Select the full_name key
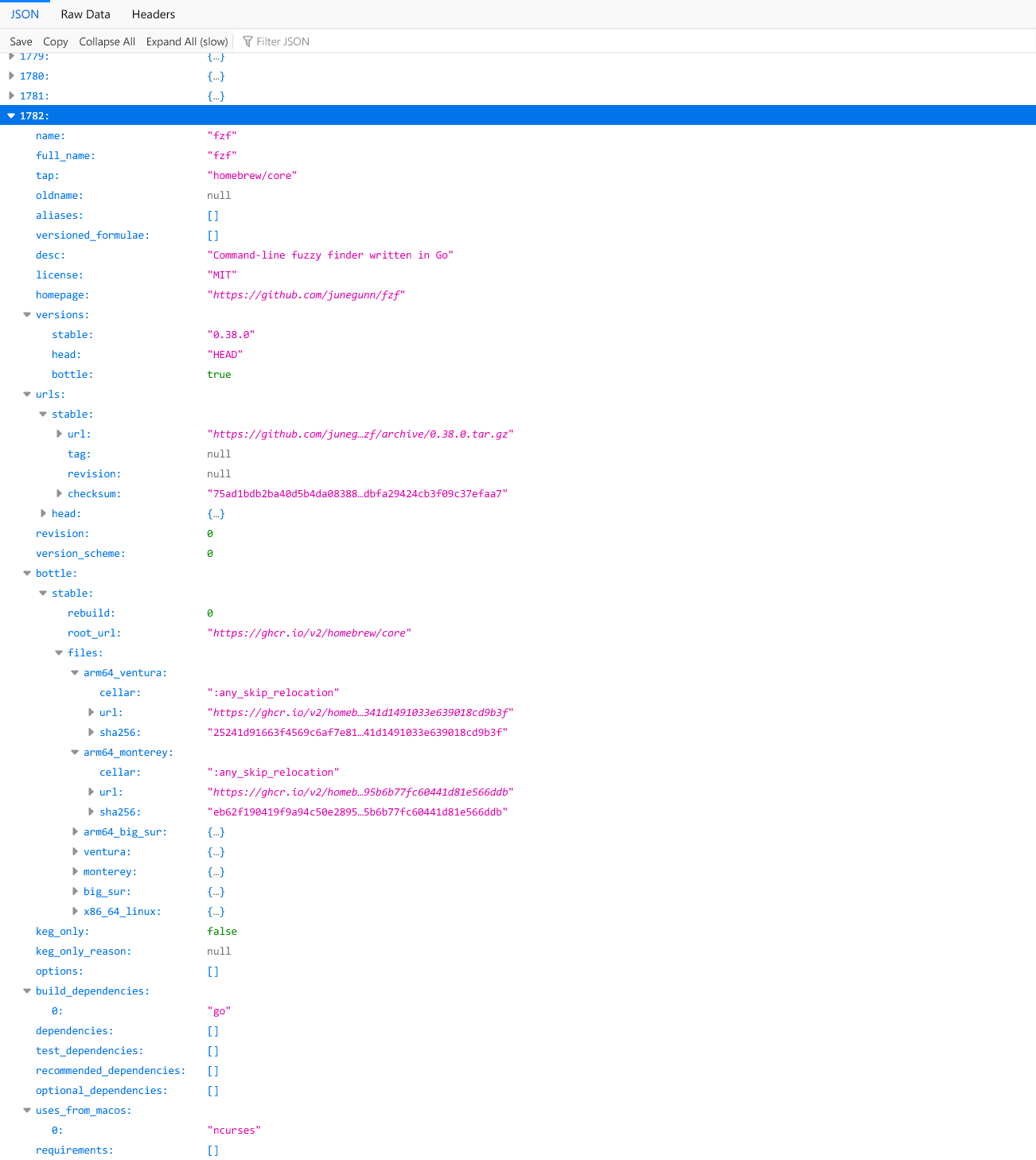Image resolution: width=1036 pixels, height=1160 pixels. click(65, 155)
